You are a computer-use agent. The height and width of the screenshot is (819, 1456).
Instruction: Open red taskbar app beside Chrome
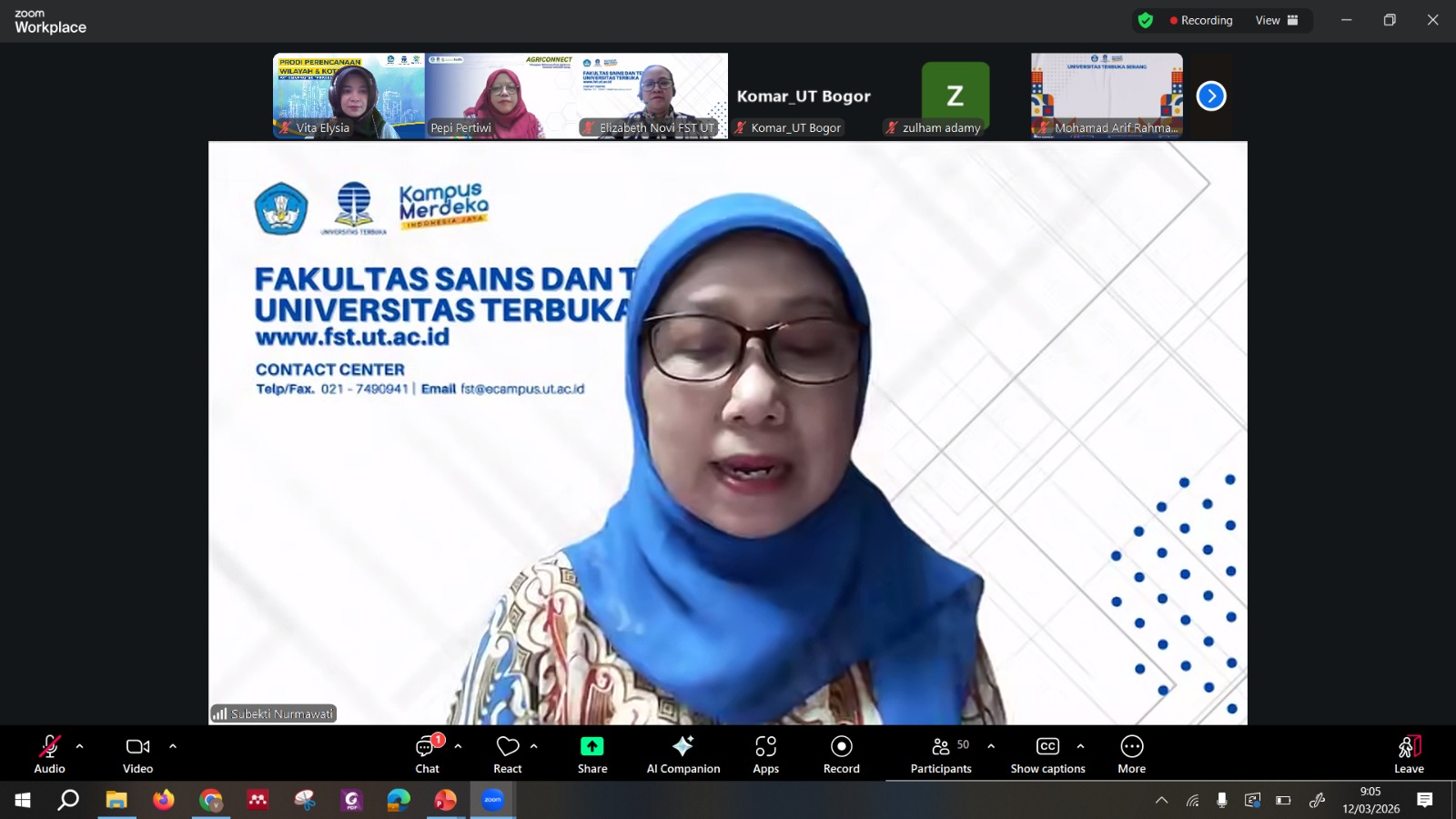pyautogui.click(x=258, y=800)
